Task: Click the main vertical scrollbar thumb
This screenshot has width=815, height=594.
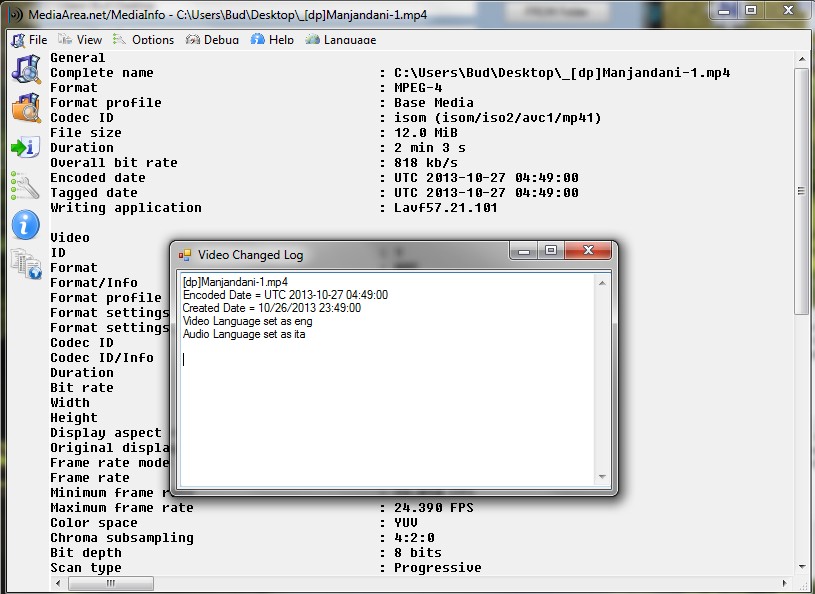Action: 802,191
